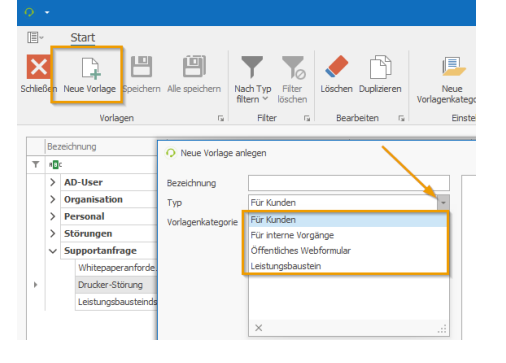Click the Duplizieren pages icon

[x=380, y=67]
